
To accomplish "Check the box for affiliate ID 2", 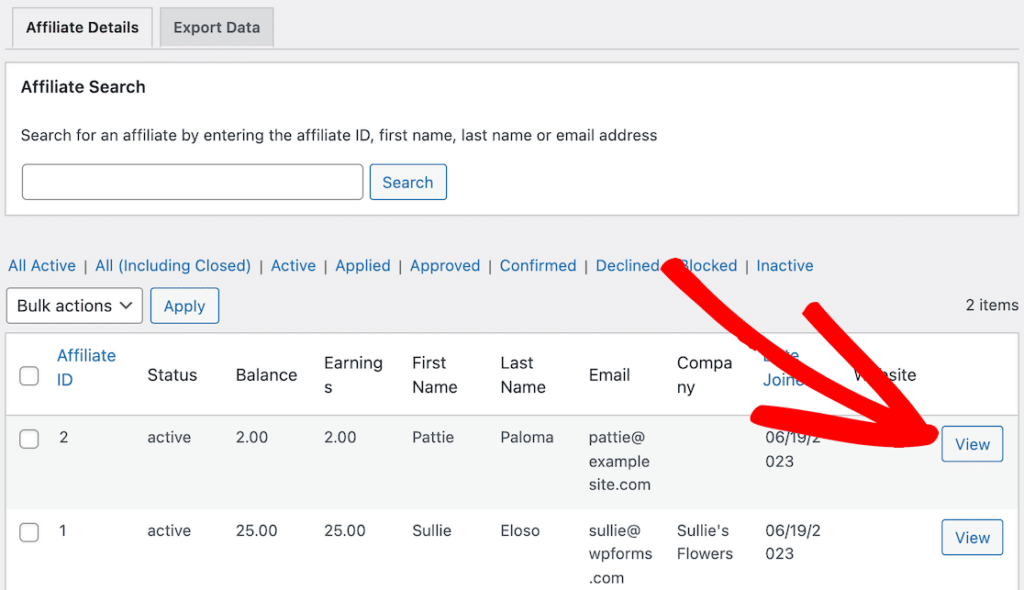I will tap(28, 437).
